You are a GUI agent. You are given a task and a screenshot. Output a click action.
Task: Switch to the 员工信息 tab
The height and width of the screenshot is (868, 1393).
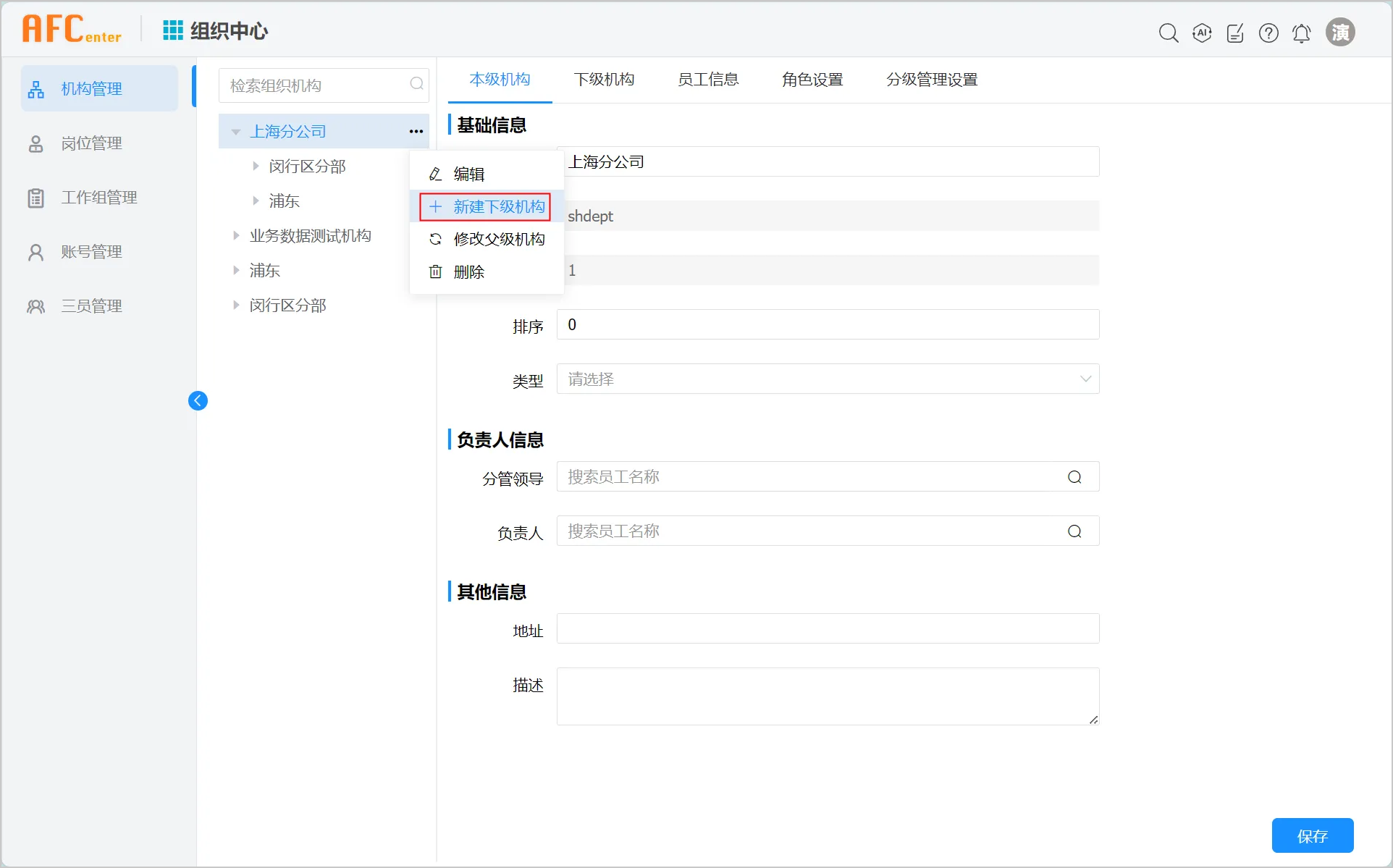point(707,80)
